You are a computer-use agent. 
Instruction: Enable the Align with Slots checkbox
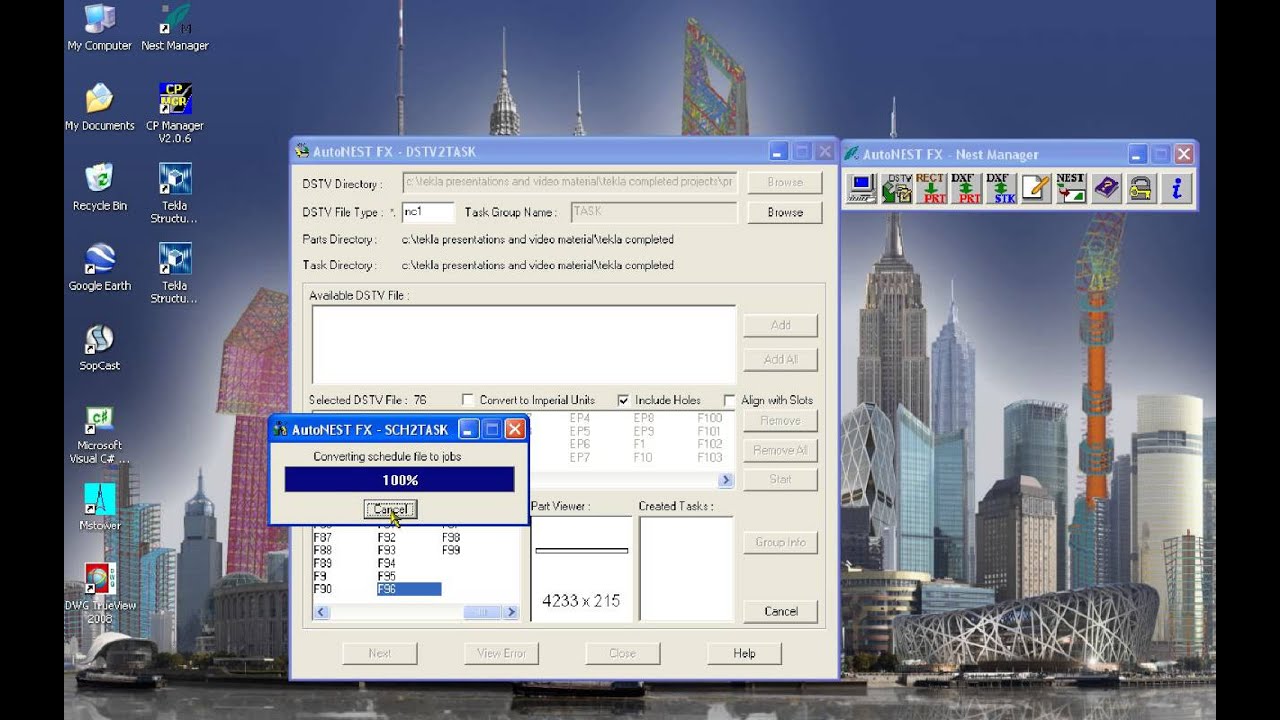(729, 400)
